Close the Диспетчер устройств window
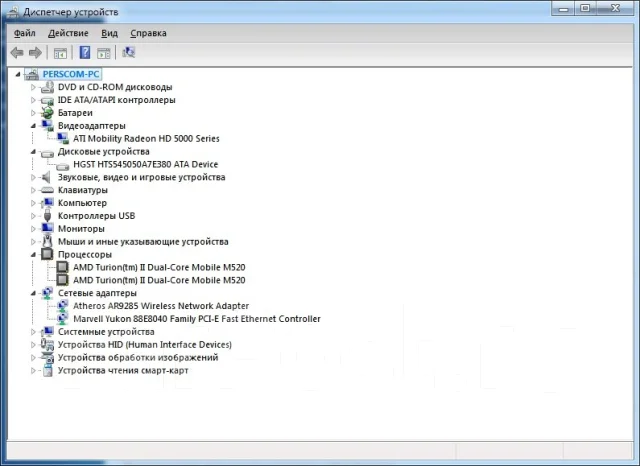This screenshot has height=466, width=640. click(616, 8)
